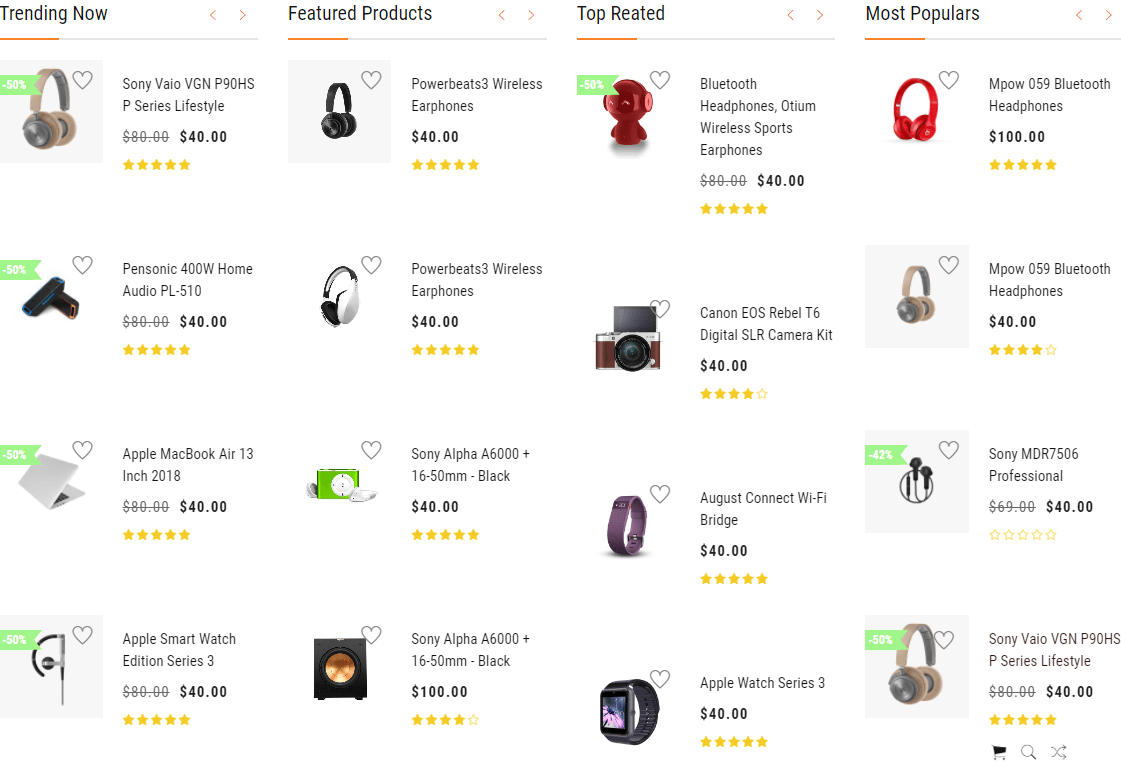Click the Trending Now heading
This screenshot has width=1121, height=765.
[x=54, y=14]
